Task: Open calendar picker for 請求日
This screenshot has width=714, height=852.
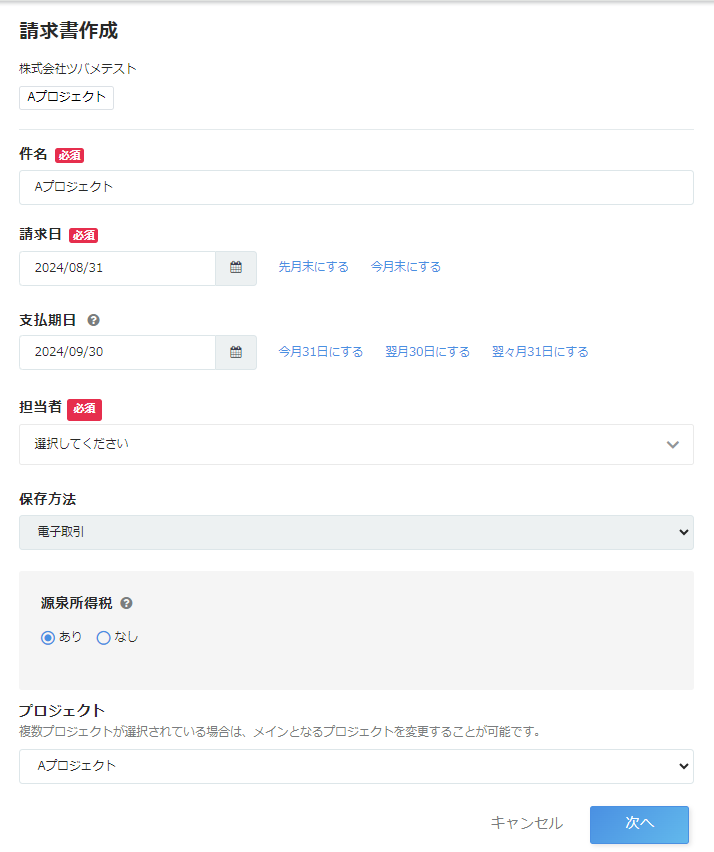Action: [x=236, y=268]
